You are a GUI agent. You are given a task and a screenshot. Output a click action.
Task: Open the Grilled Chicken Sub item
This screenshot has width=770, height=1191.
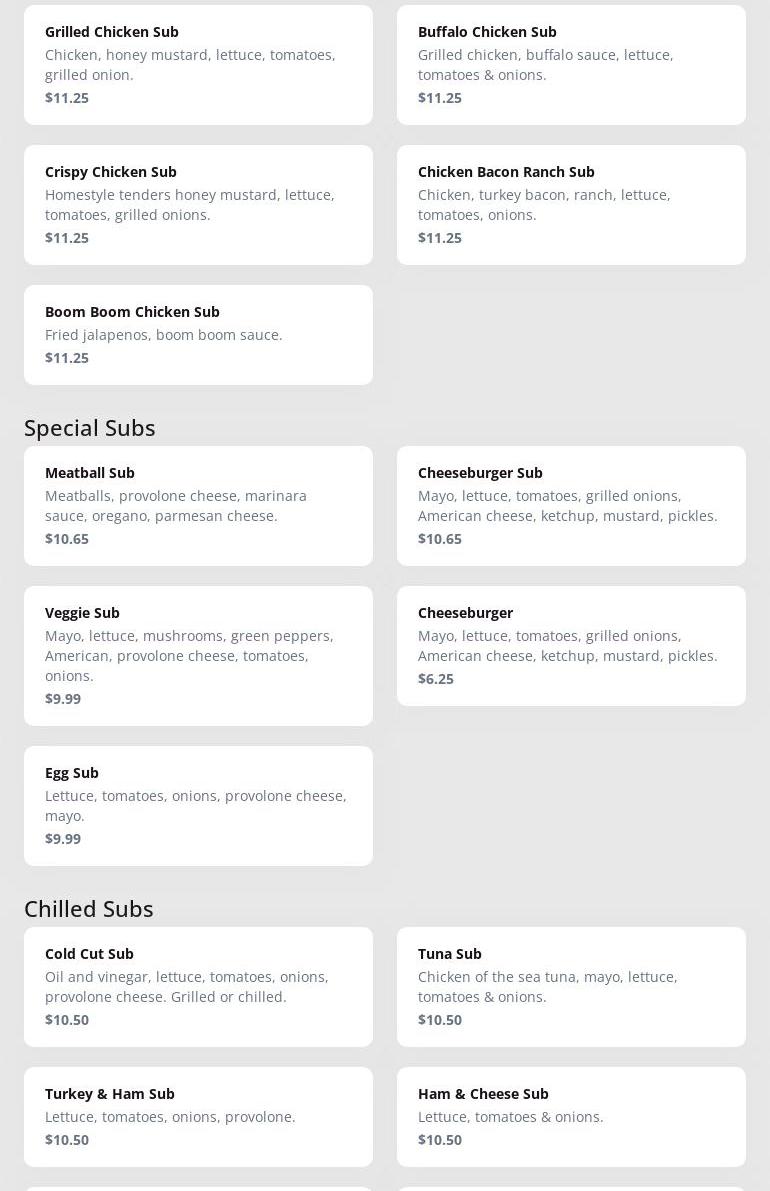click(198, 65)
